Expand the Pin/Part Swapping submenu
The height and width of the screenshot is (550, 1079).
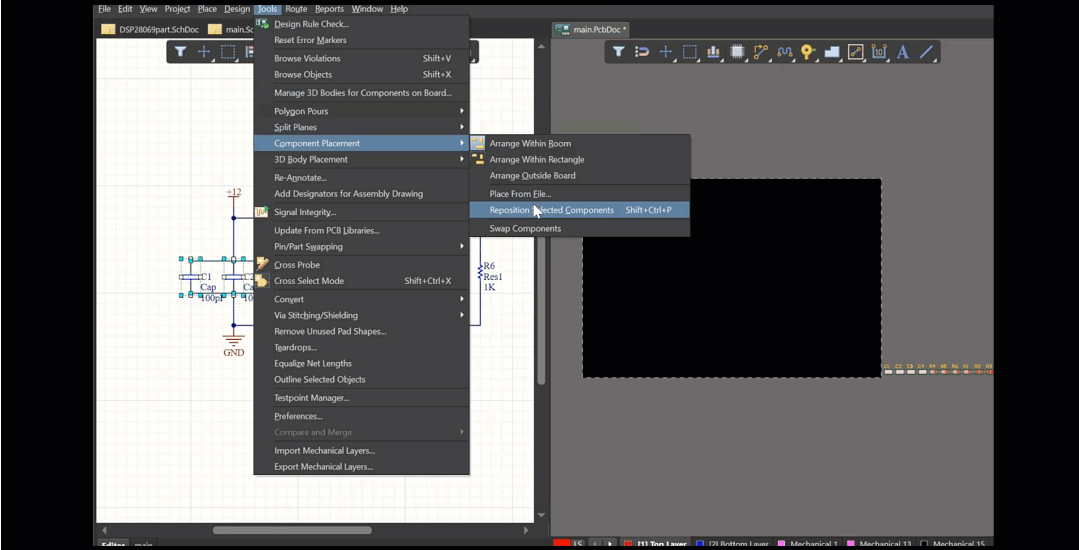361,246
